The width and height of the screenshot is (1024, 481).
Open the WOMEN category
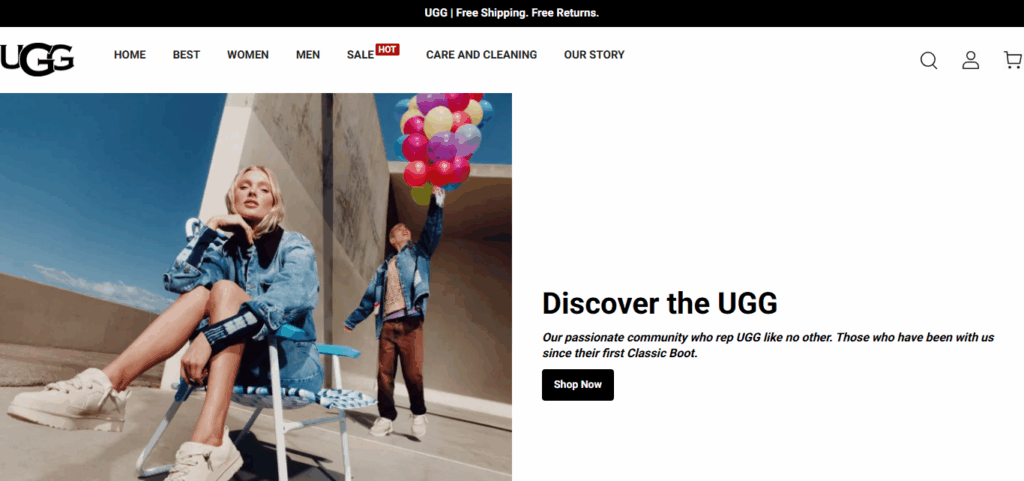248,55
